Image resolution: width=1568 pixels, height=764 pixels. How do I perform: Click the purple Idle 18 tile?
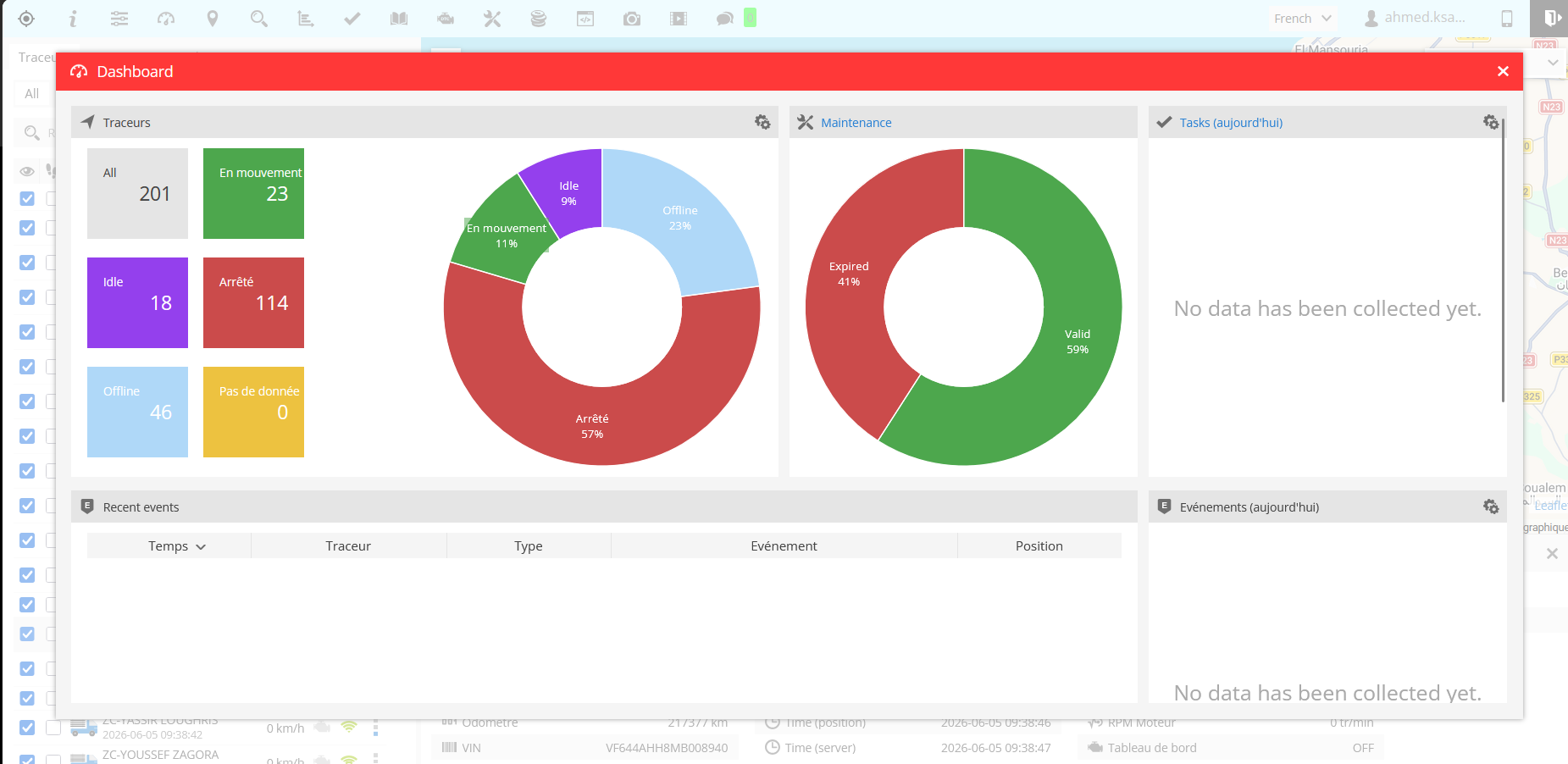(x=137, y=302)
